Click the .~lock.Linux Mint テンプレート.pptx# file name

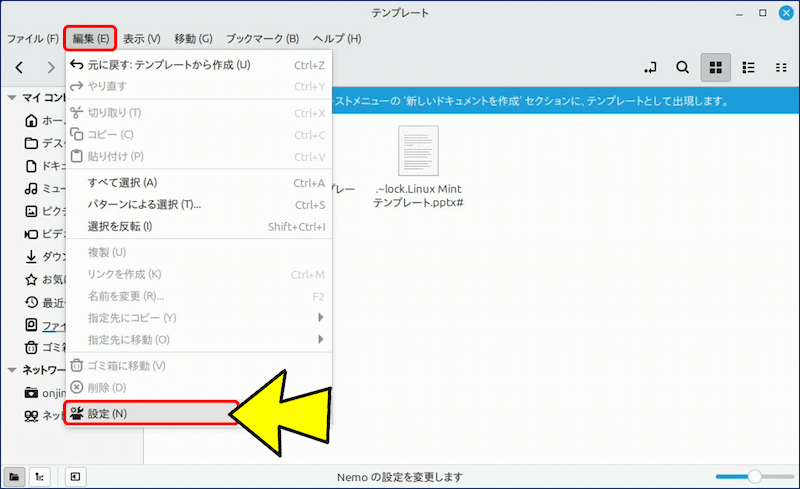(x=418, y=196)
